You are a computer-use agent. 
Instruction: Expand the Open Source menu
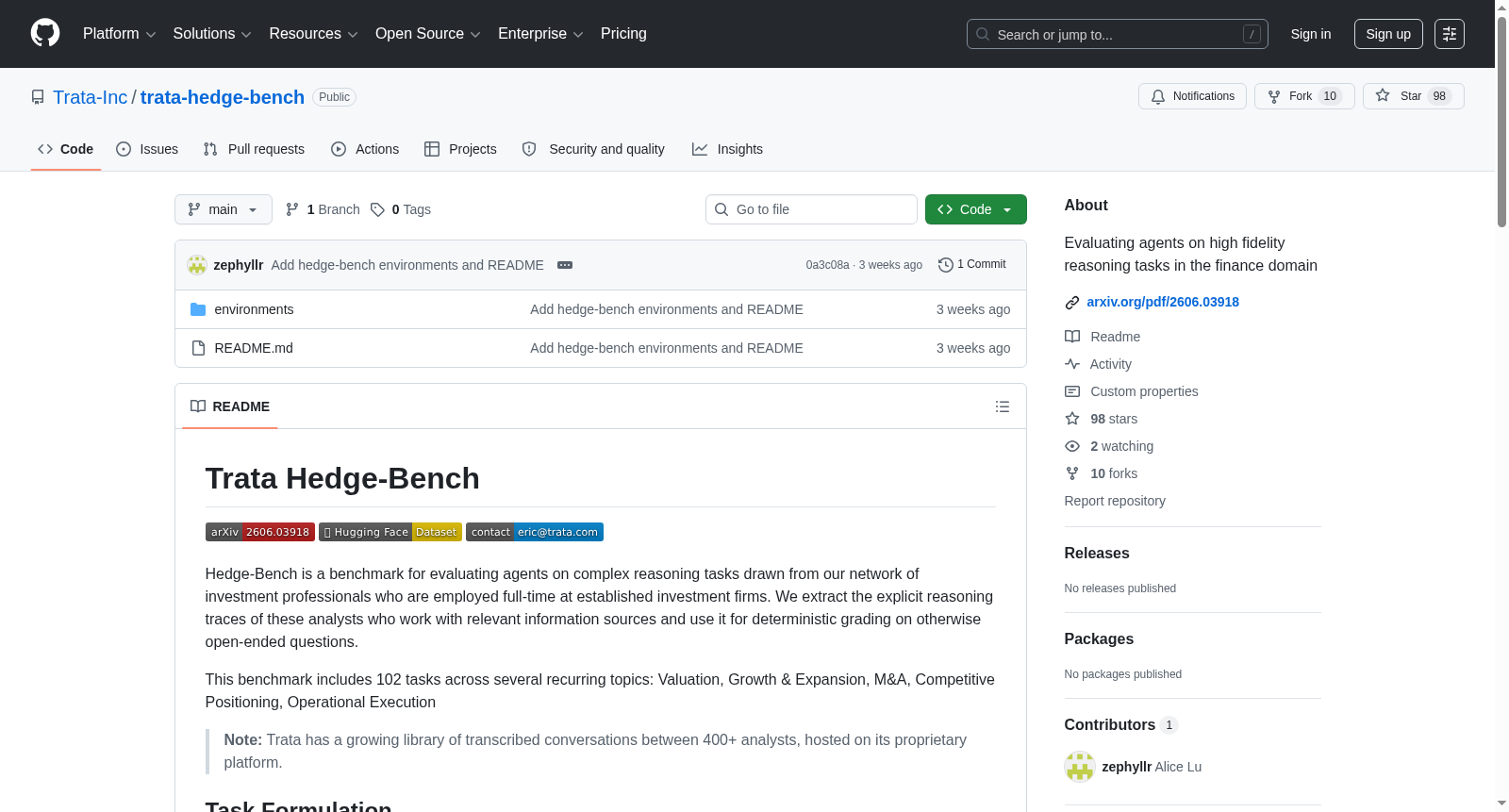pos(428,34)
